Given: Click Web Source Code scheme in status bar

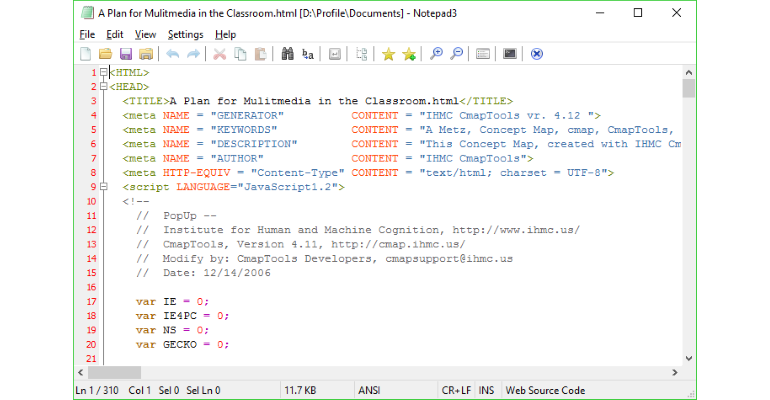Looking at the screenshot, I should [x=545, y=390].
